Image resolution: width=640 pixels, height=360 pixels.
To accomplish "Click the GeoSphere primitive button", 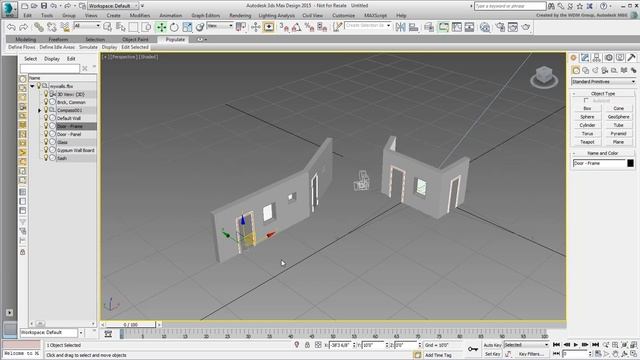I will tap(618, 117).
